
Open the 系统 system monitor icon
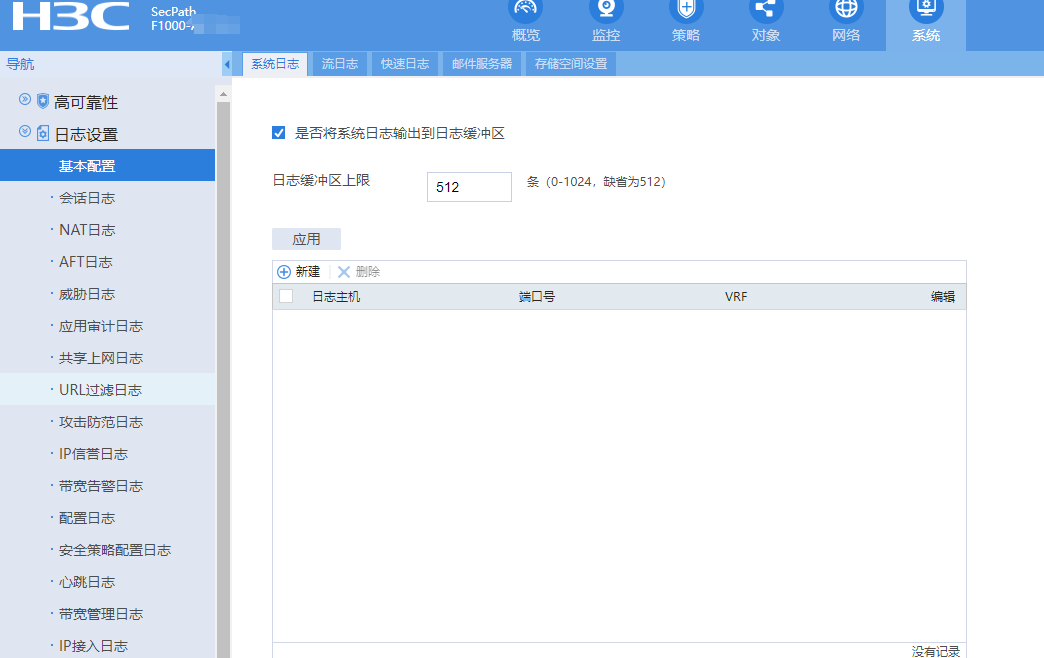pyautogui.click(x=926, y=9)
